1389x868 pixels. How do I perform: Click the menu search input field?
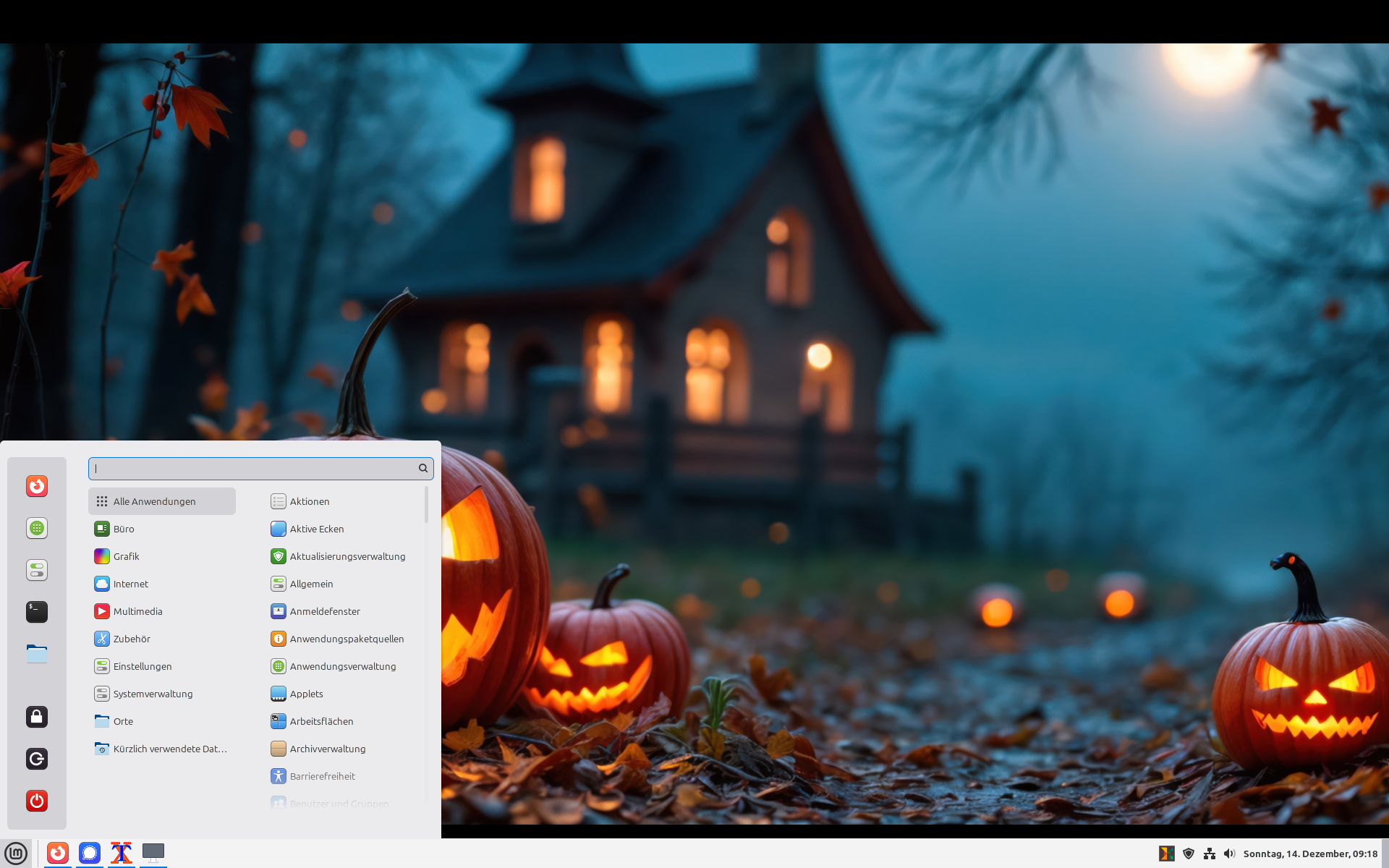click(253, 469)
